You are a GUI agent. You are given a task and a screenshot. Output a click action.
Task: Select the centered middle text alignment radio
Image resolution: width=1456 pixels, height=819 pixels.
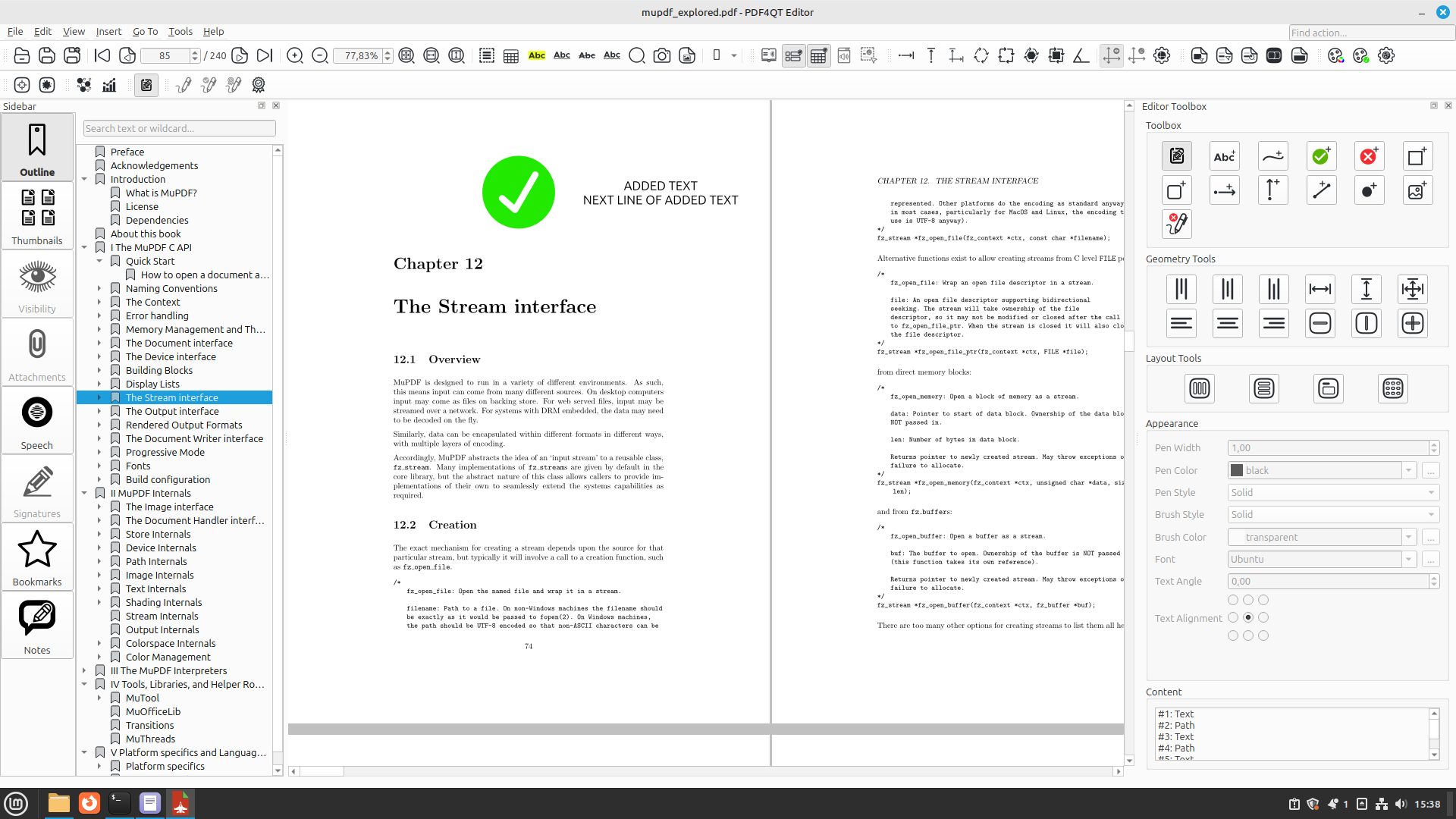click(1248, 618)
